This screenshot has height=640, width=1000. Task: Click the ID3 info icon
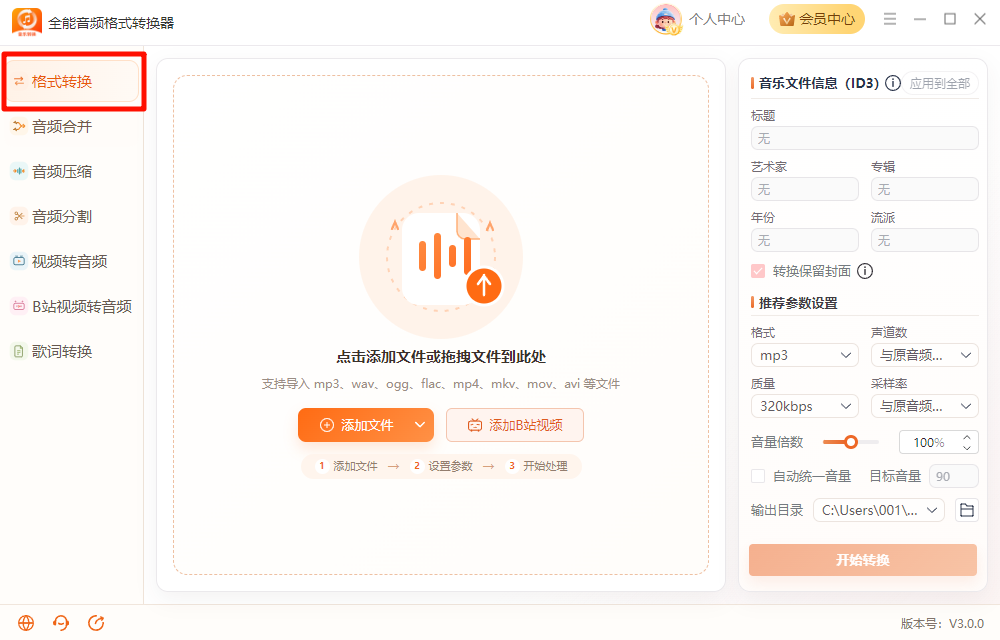(x=893, y=83)
